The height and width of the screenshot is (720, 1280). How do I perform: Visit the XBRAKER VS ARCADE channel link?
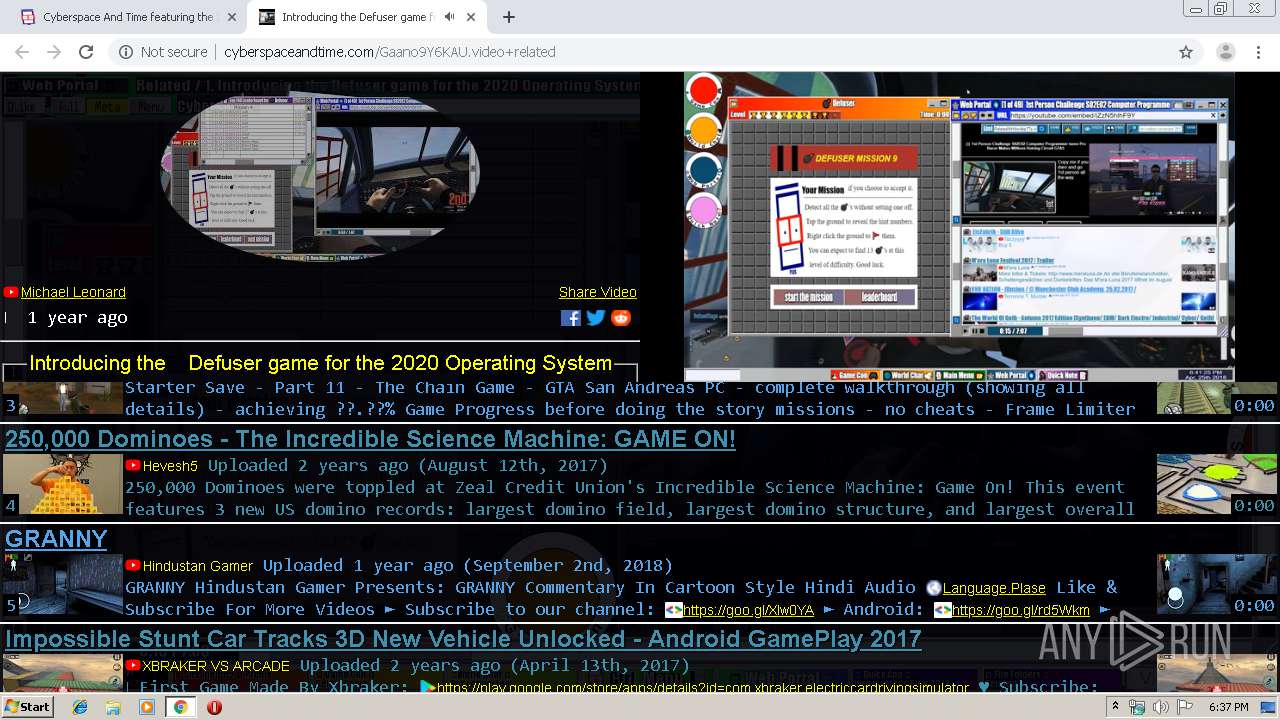216,666
